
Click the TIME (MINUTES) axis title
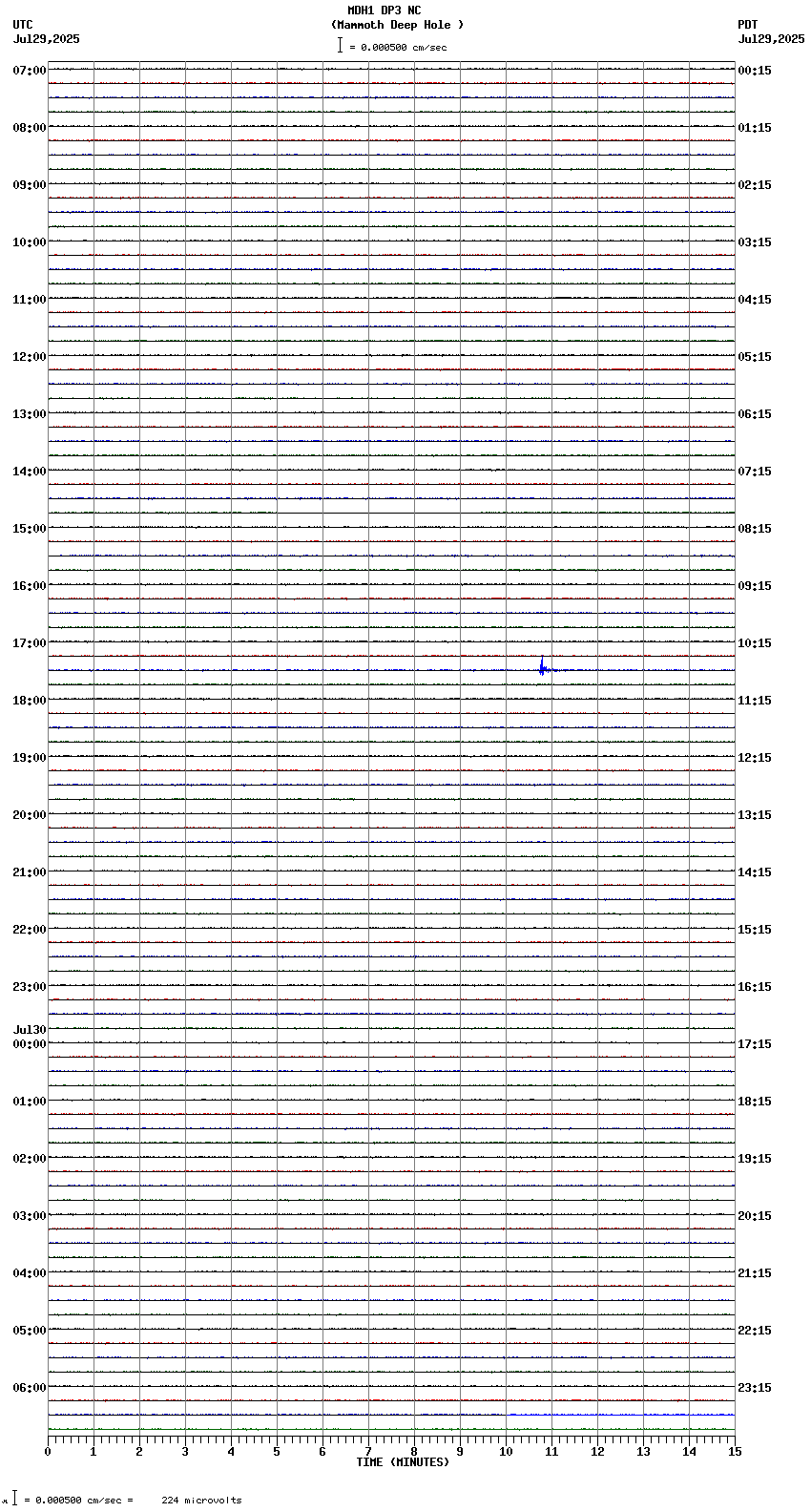pyautogui.click(x=403, y=1462)
